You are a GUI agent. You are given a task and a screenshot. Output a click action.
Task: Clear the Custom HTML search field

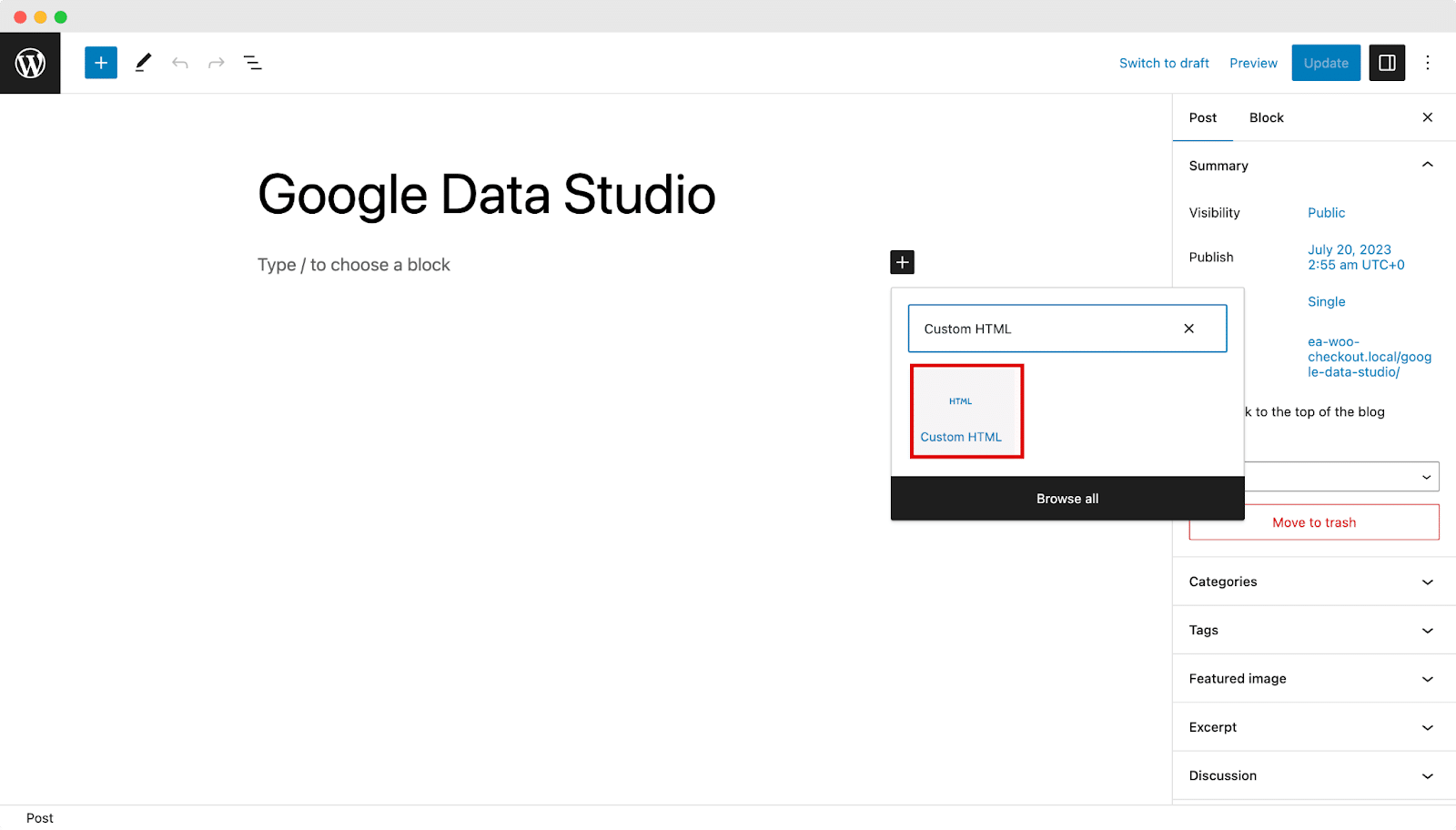1188,329
